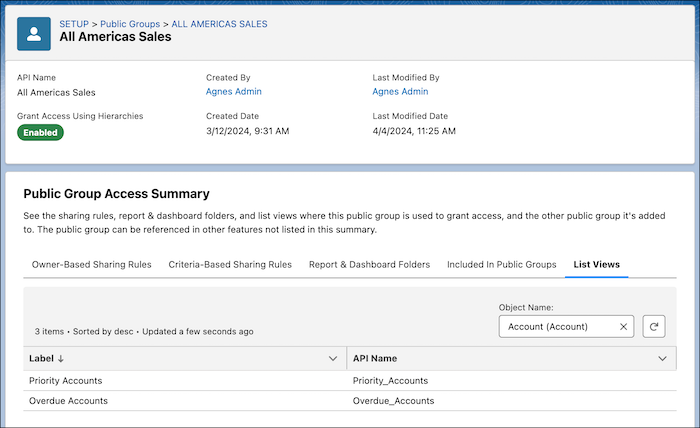Open Agnes Admin under Last Modified By

[x=400, y=91]
